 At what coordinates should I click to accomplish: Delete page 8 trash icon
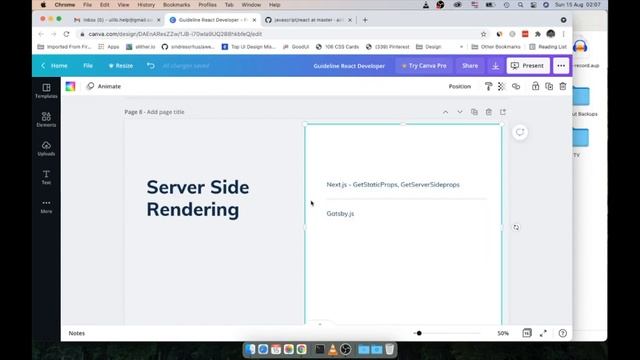(x=489, y=112)
